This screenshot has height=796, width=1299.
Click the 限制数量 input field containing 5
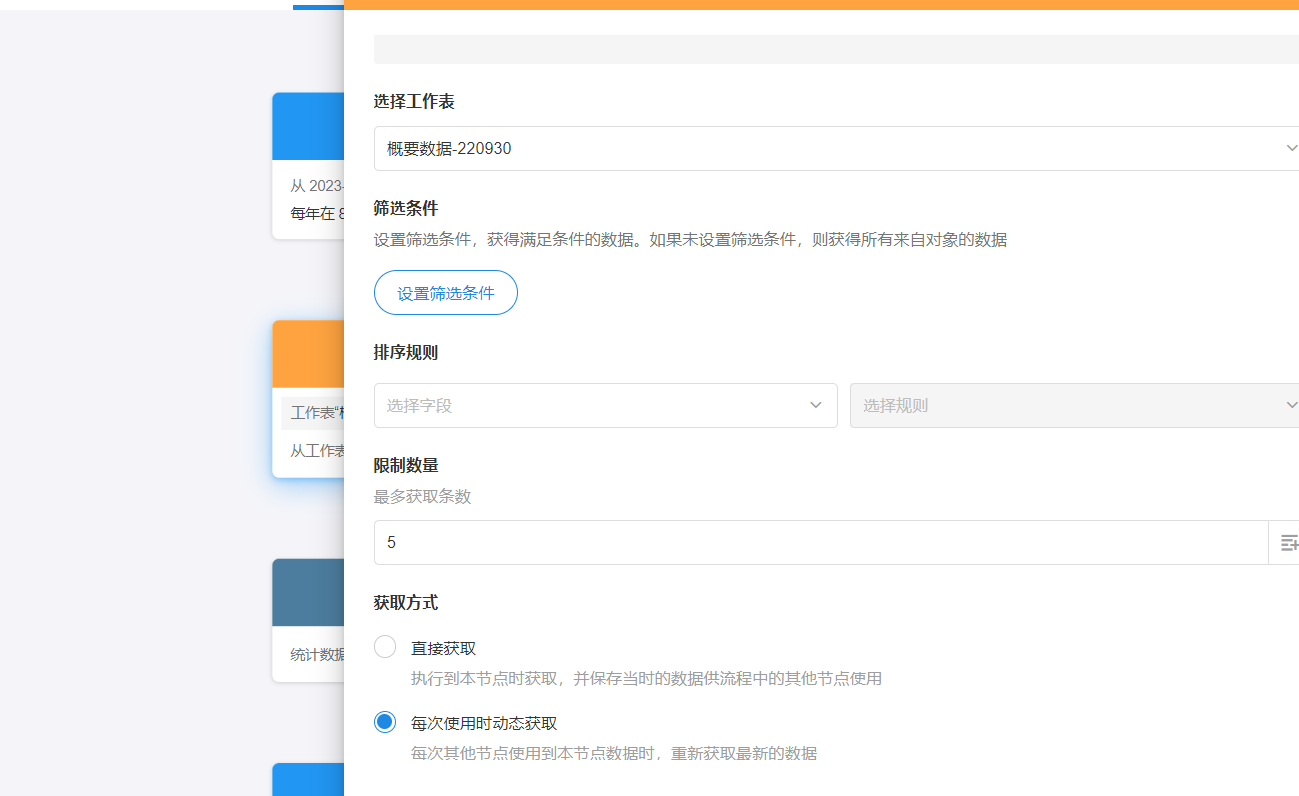point(820,542)
